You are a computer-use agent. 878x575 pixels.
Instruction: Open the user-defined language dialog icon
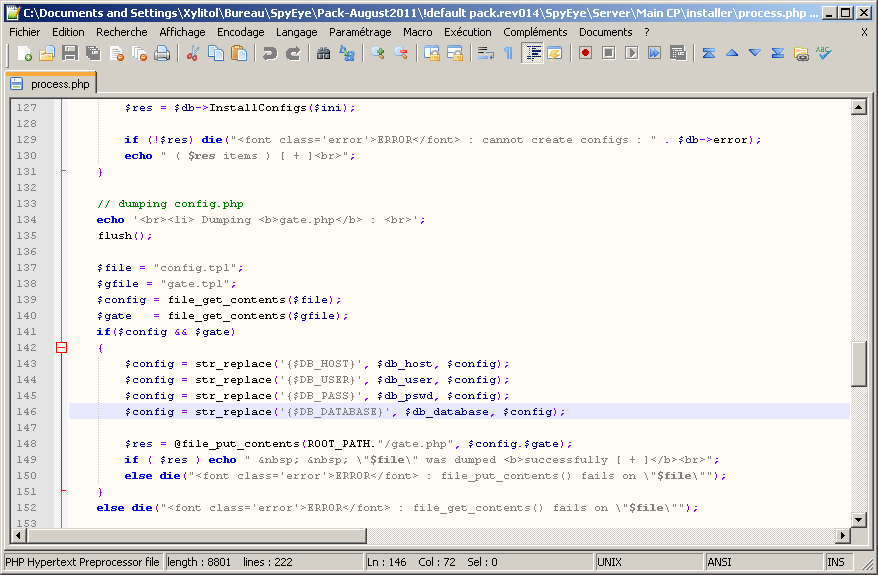pyautogui.click(x=555, y=54)
